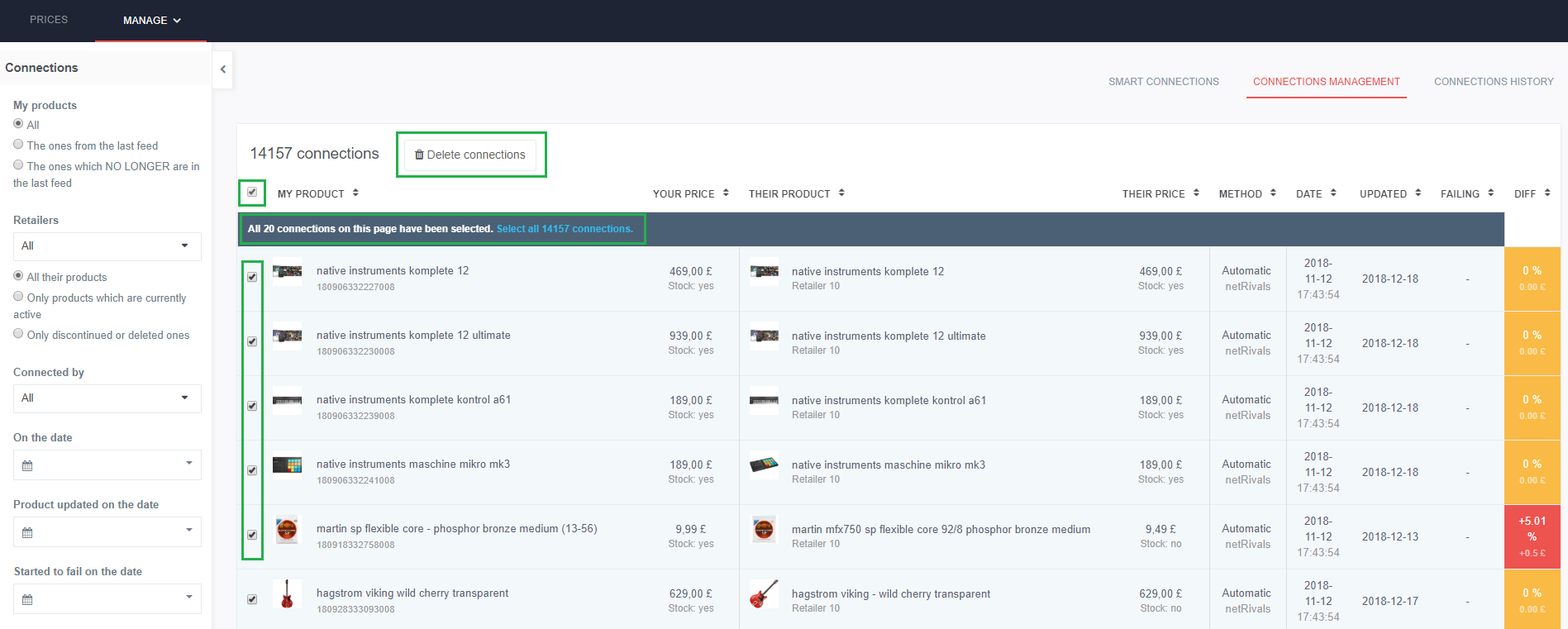The height and width of the screenshot is (629, 1568).
Task: Select 'The ones from the last feed'
Action: pos(18,144)
